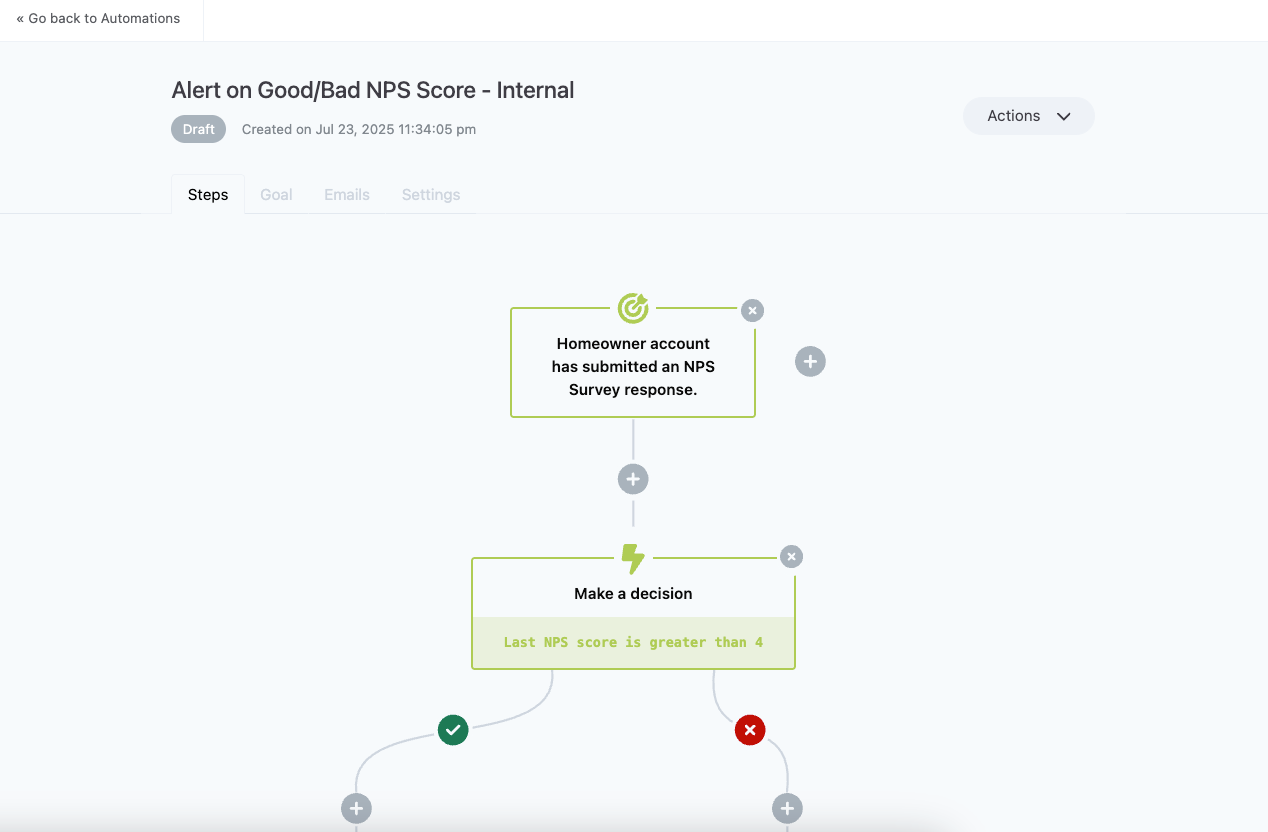Add a step under the no branch
The height and width of the screenshot is (832, 1268).
tap(788, 808)
